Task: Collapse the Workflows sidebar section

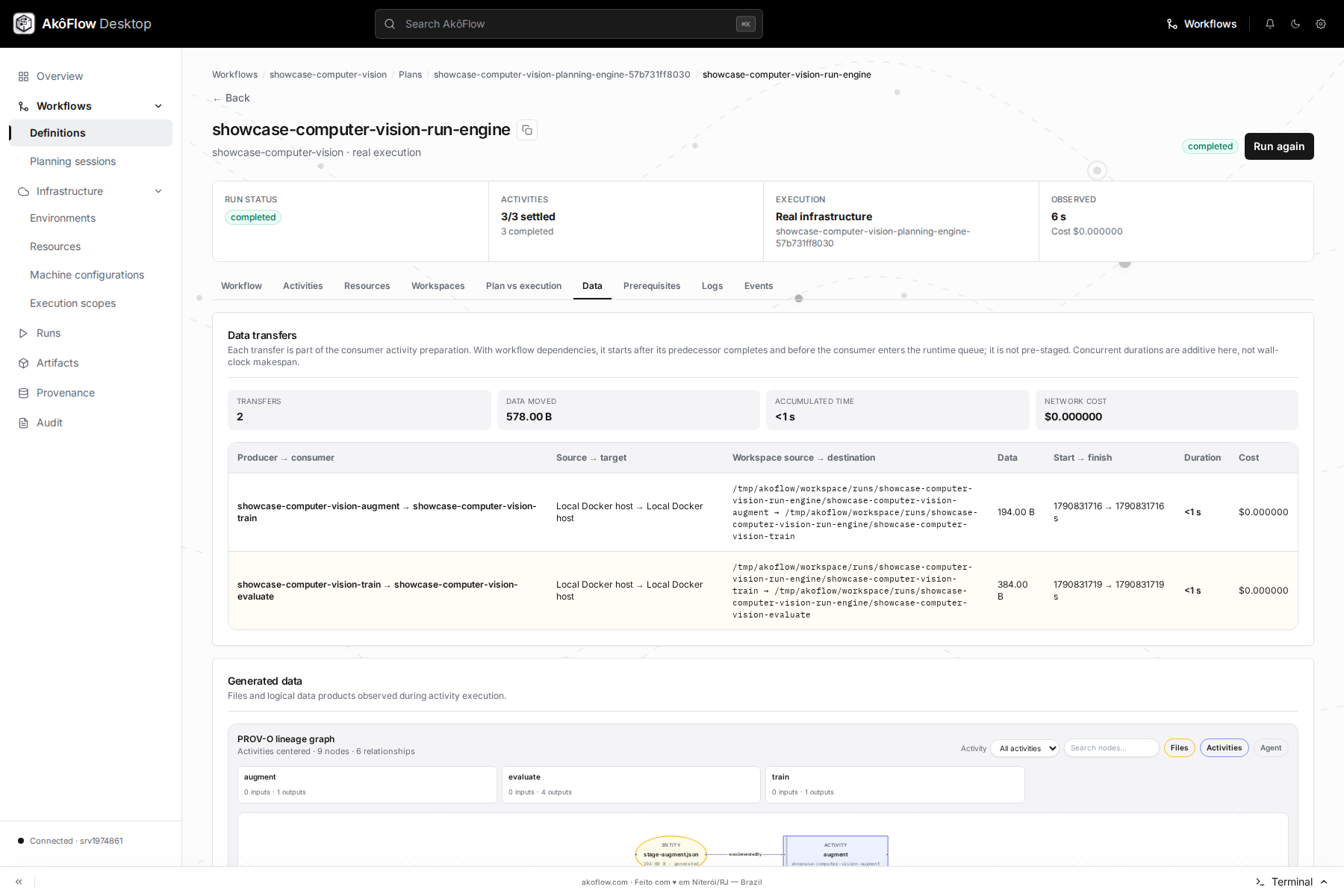Action: pyautogui.click(x=158, y=106)
